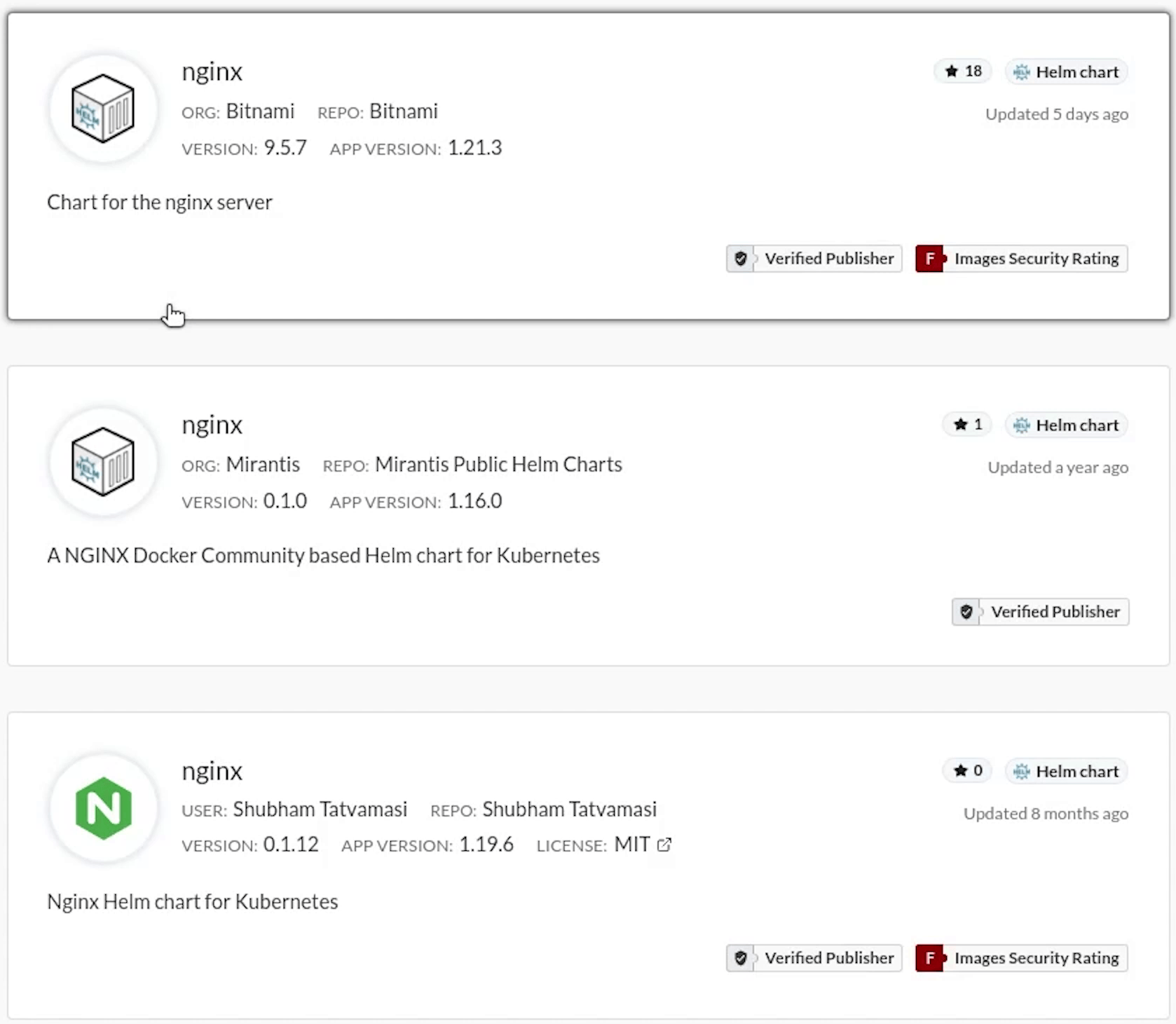Click Verified Publisher badge on Mirantis card
The image size is (1176, 1024).
point(1040,612)
